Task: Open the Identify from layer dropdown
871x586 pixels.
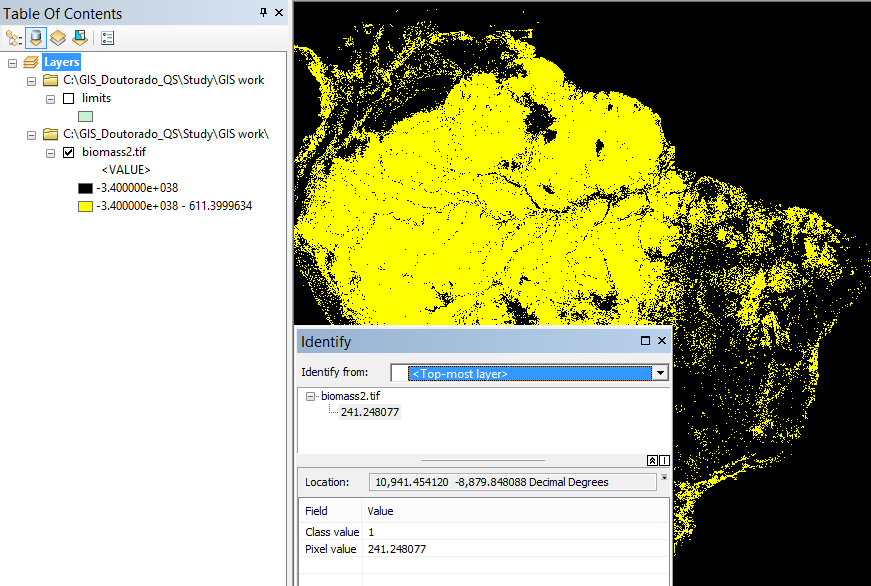Action: click(660, 372)
